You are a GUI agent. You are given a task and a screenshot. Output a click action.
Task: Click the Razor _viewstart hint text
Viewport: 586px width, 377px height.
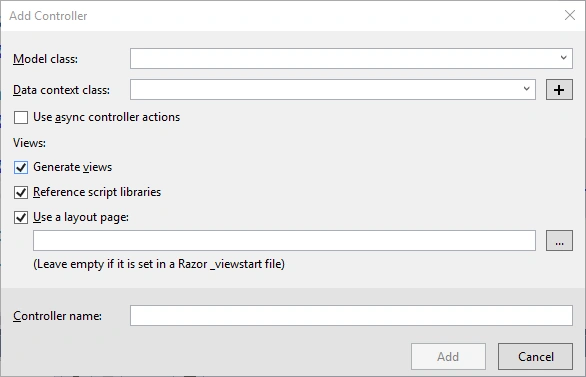coord(159,264)
